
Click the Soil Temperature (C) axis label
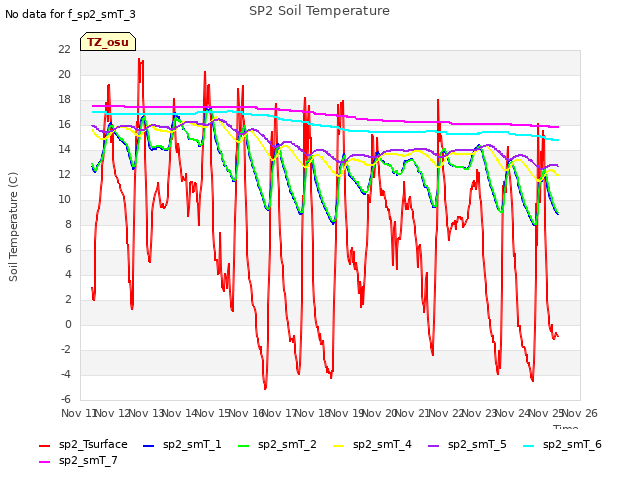click(13, 227)
